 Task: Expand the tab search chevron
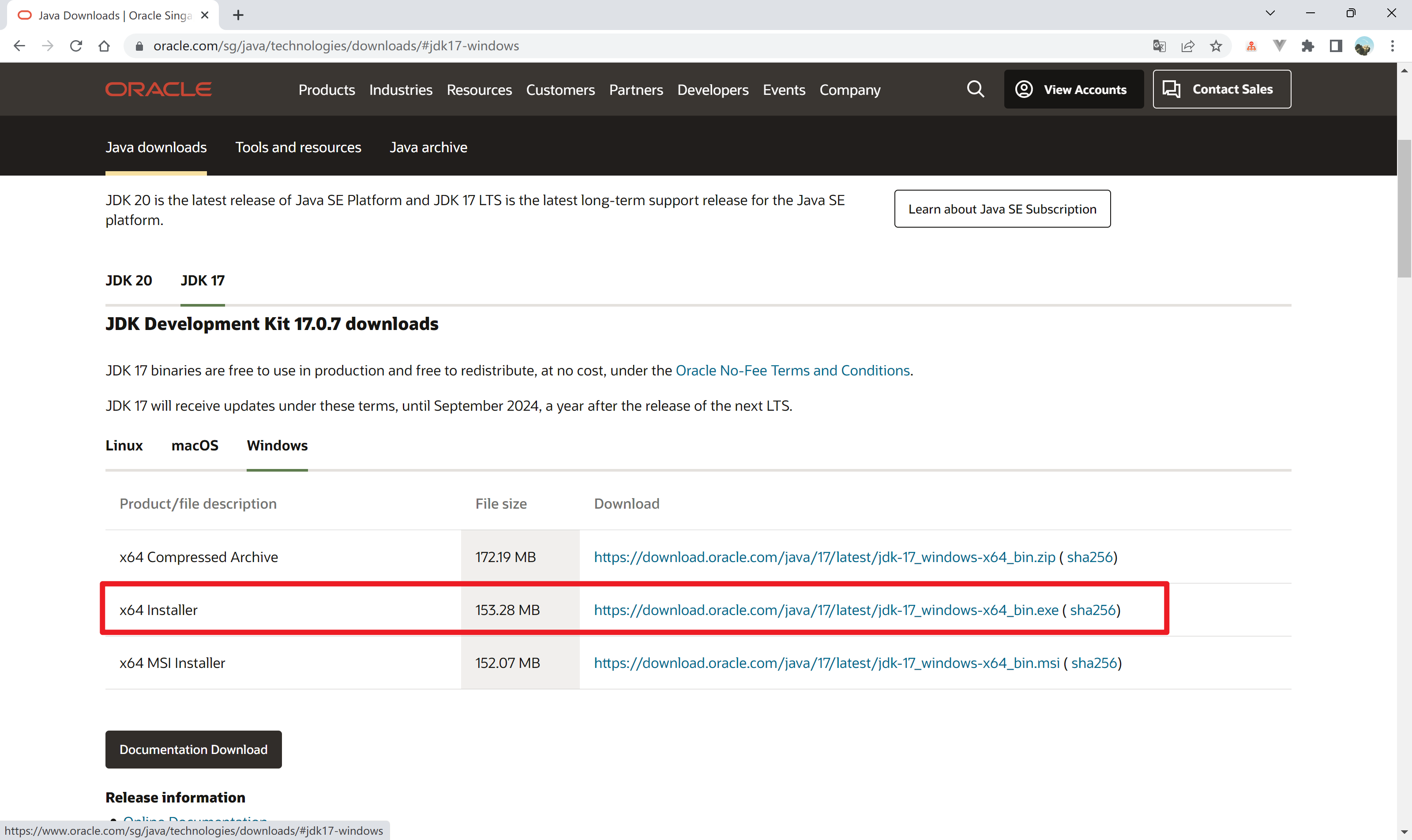1270,13
